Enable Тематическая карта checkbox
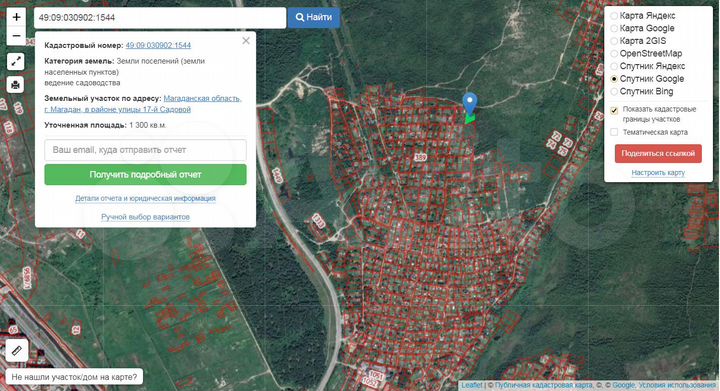The width and height of the screenshot is (720, 391). point(614,132)
